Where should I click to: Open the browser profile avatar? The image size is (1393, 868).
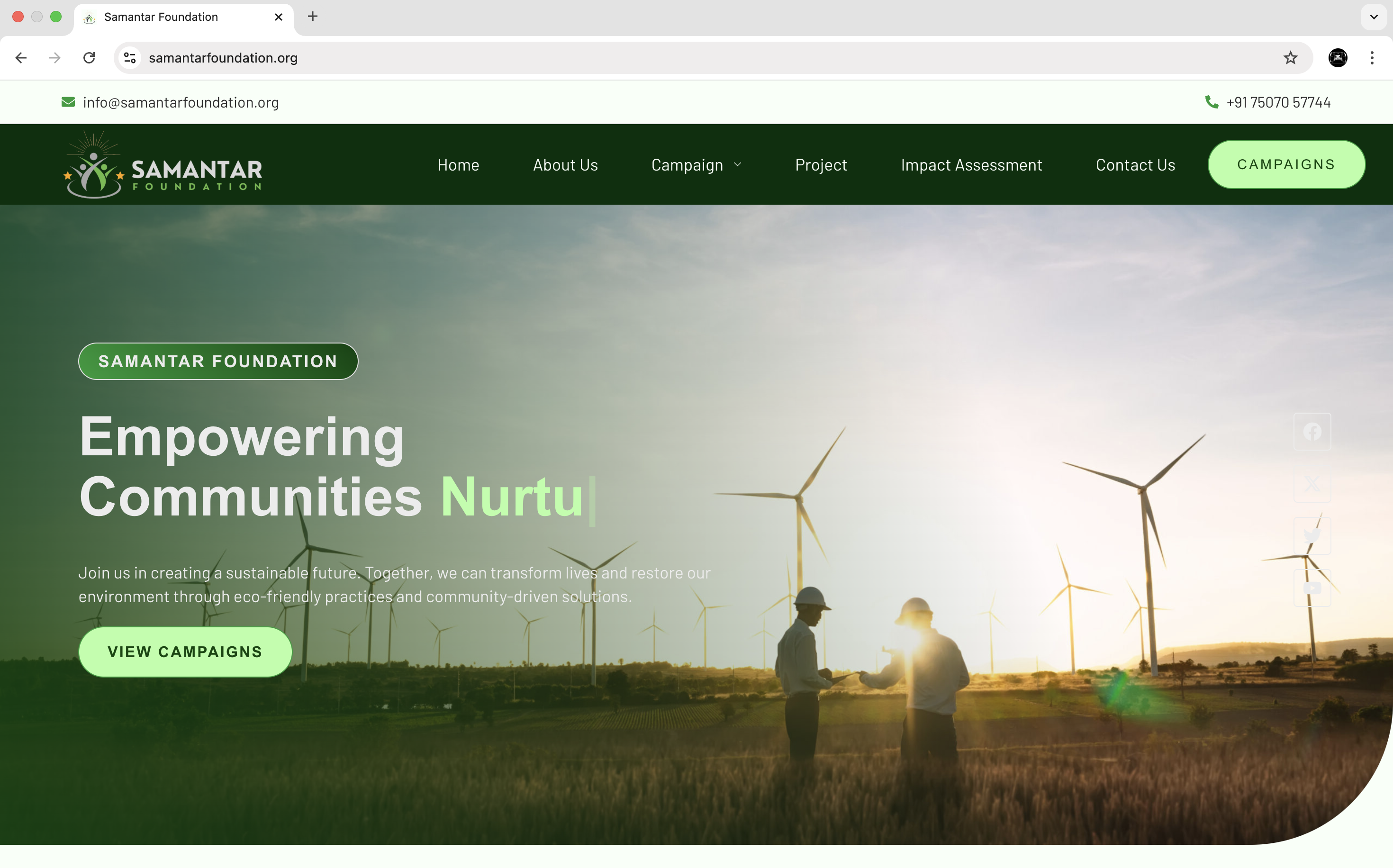[x=1338, y=57]
